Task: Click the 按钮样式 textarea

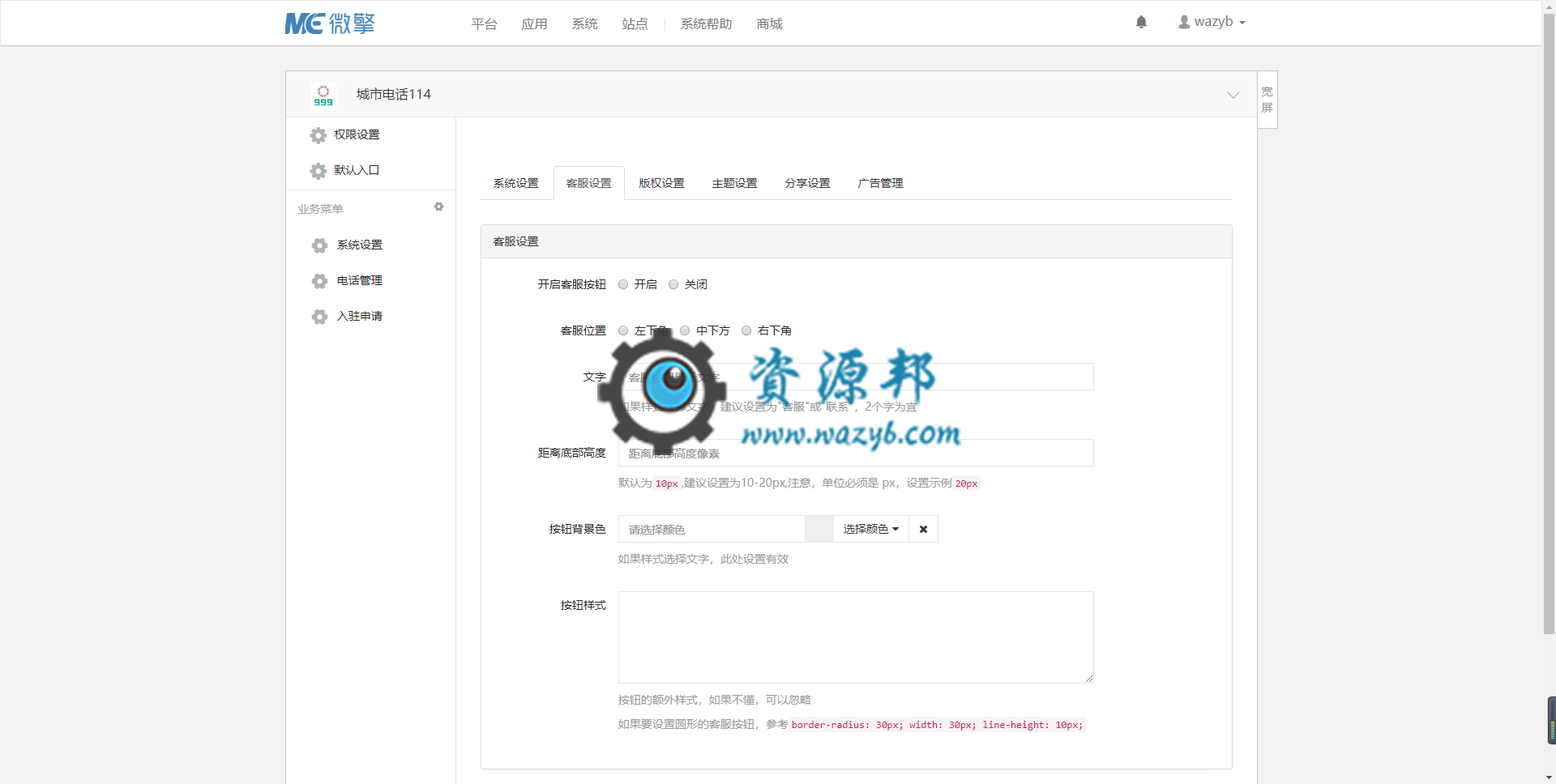Action: tap(856, 637)
